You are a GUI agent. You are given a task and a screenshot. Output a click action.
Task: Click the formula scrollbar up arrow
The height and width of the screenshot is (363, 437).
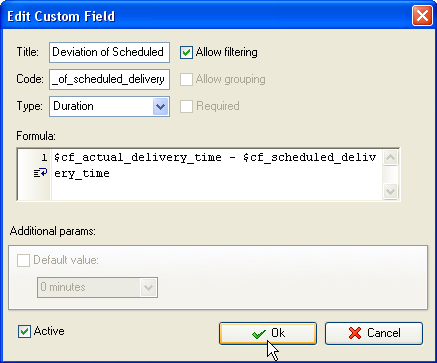(390, 157)
